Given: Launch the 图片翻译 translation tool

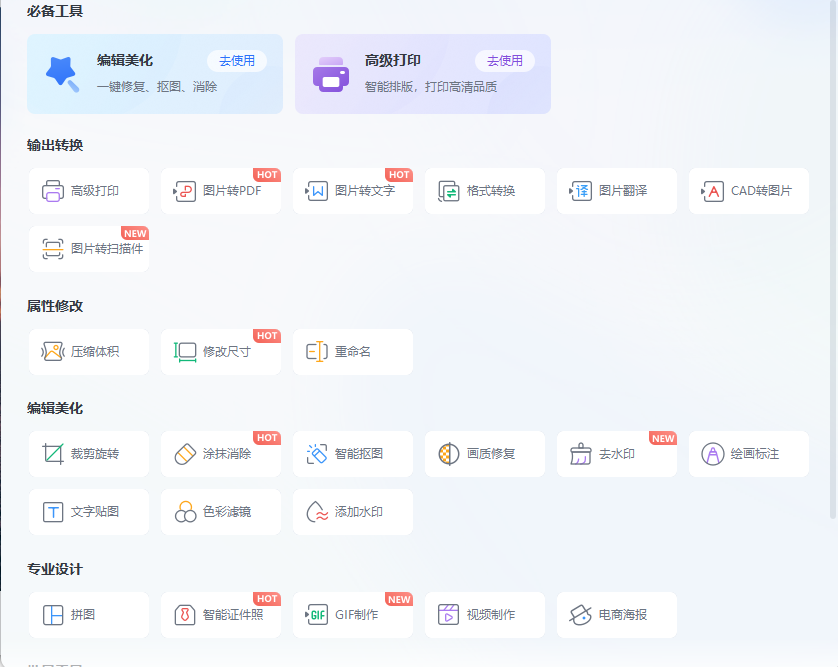Looking at the screenshot, I should [x=616, y=190].
